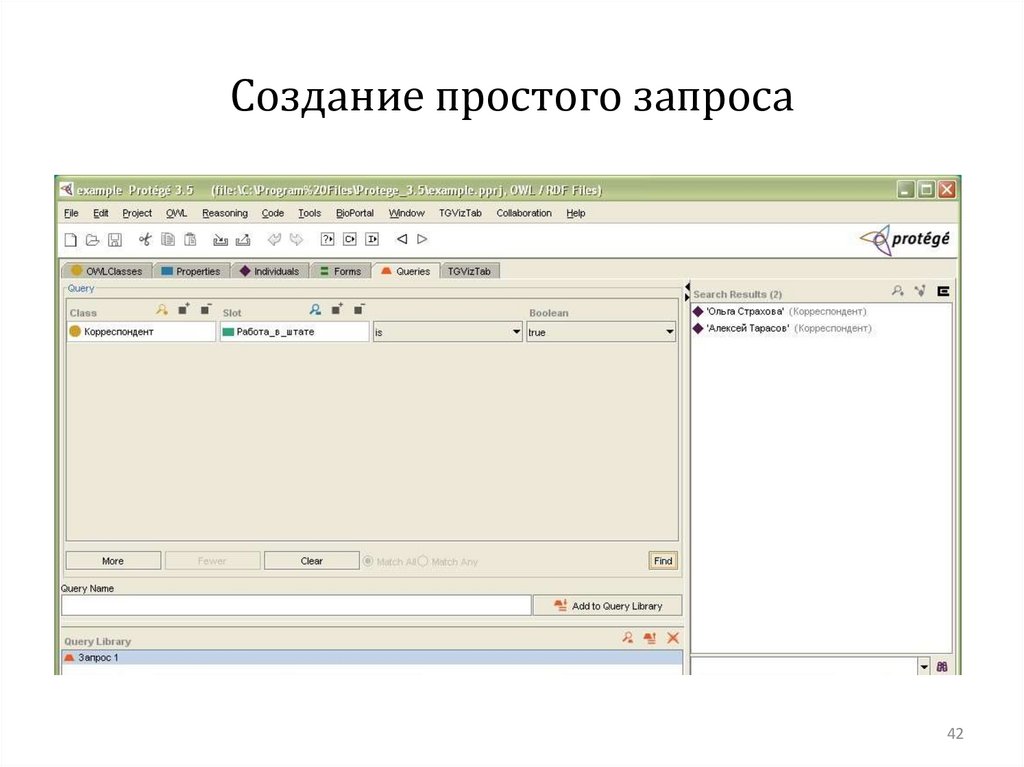Open the Collaboration menu
This screenshot has width=1024, height=767.
(x=524, y=213)
